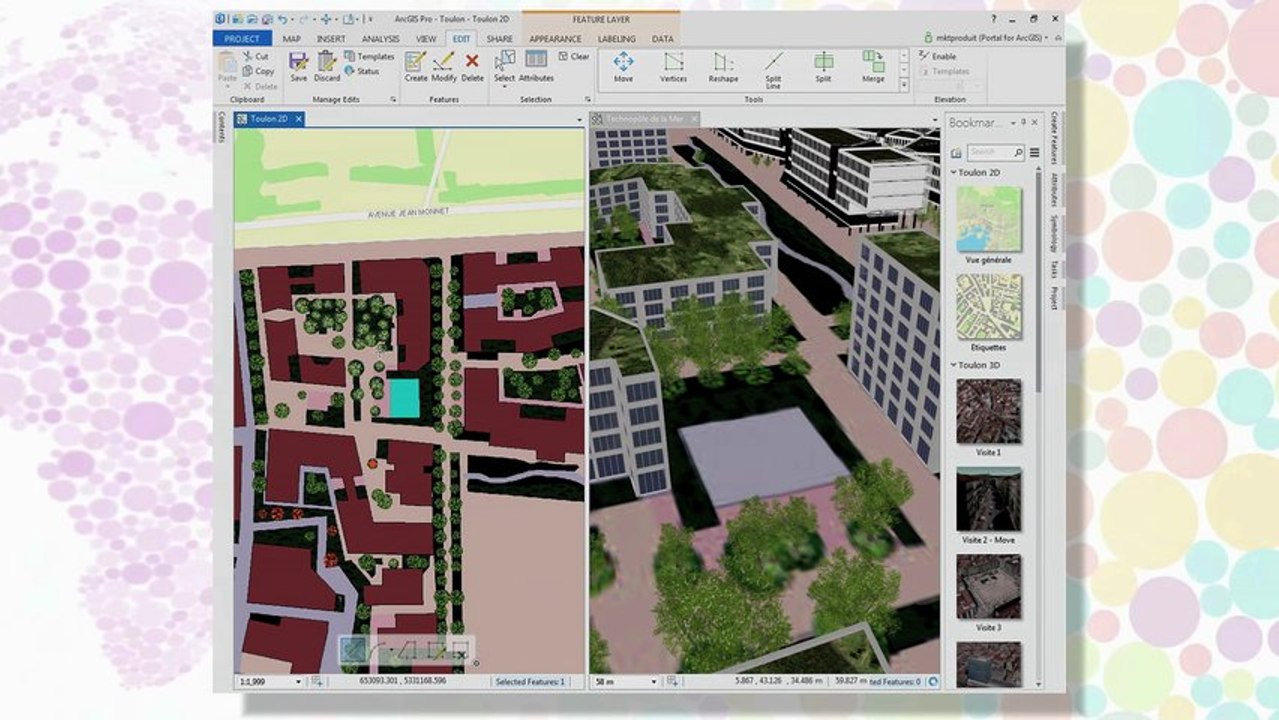Click the Modify features icon

444,61
